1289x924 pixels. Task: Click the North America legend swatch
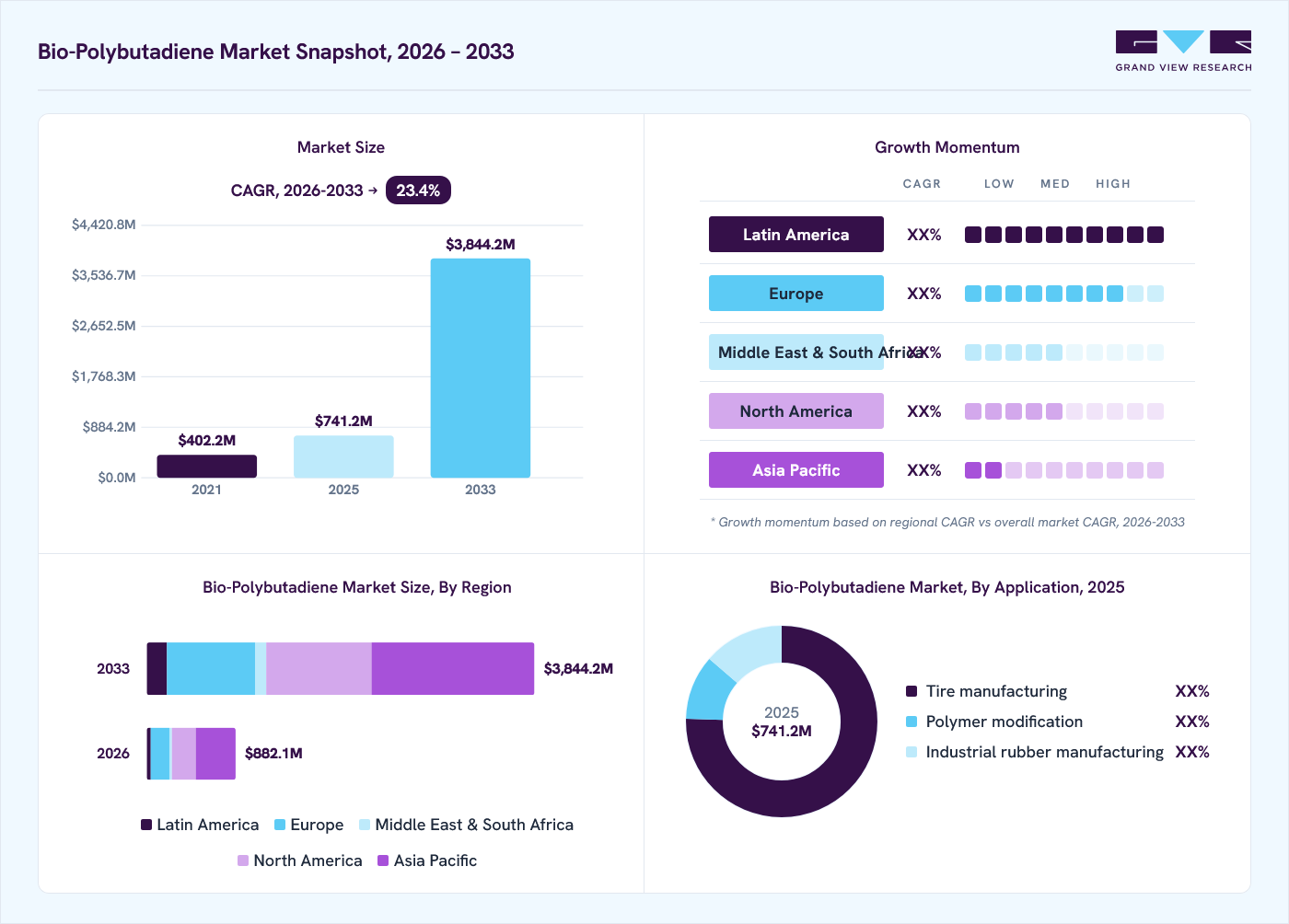point(243,860)
